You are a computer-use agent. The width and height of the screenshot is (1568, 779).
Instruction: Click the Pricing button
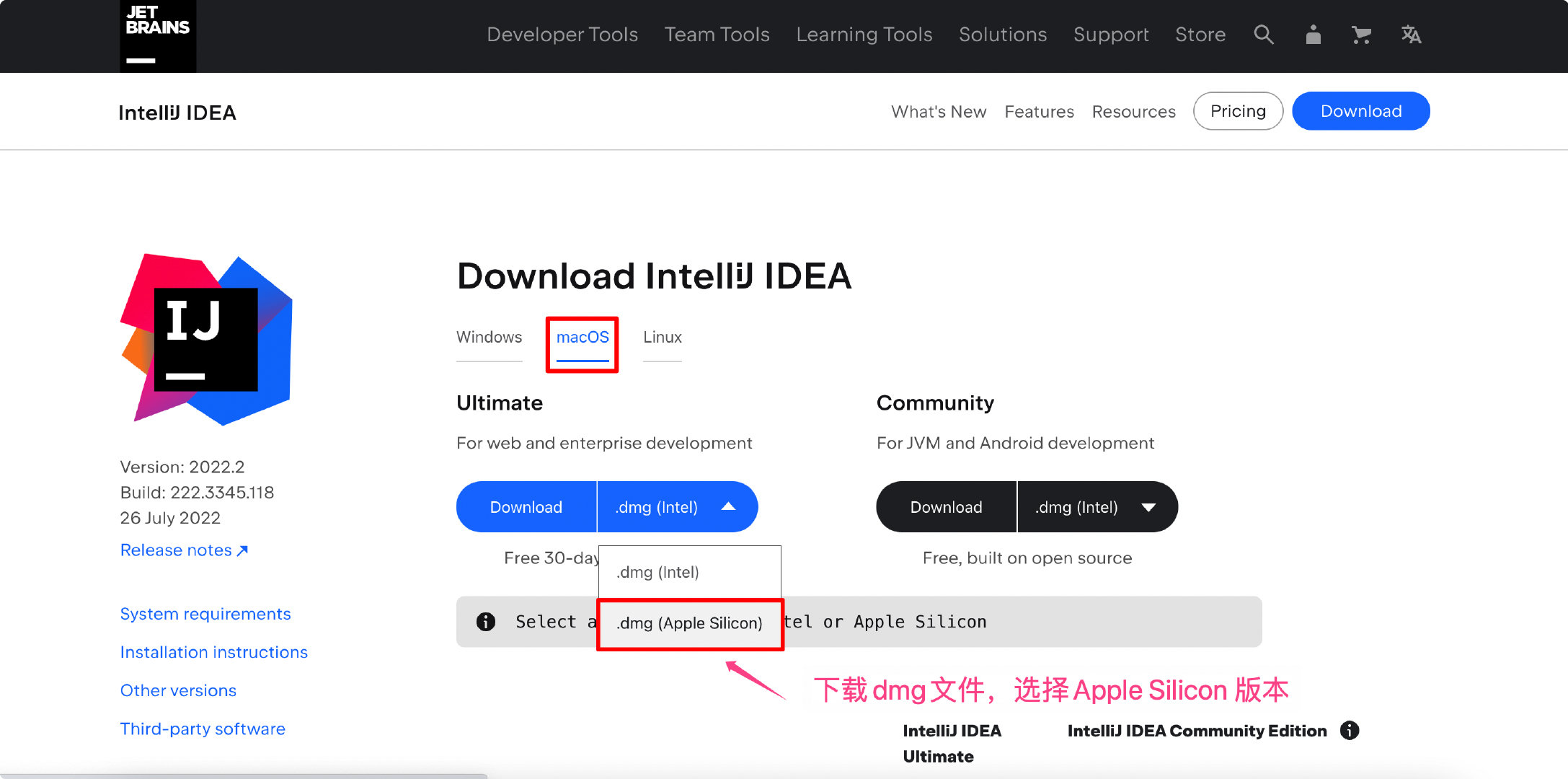pos(1238,111)
